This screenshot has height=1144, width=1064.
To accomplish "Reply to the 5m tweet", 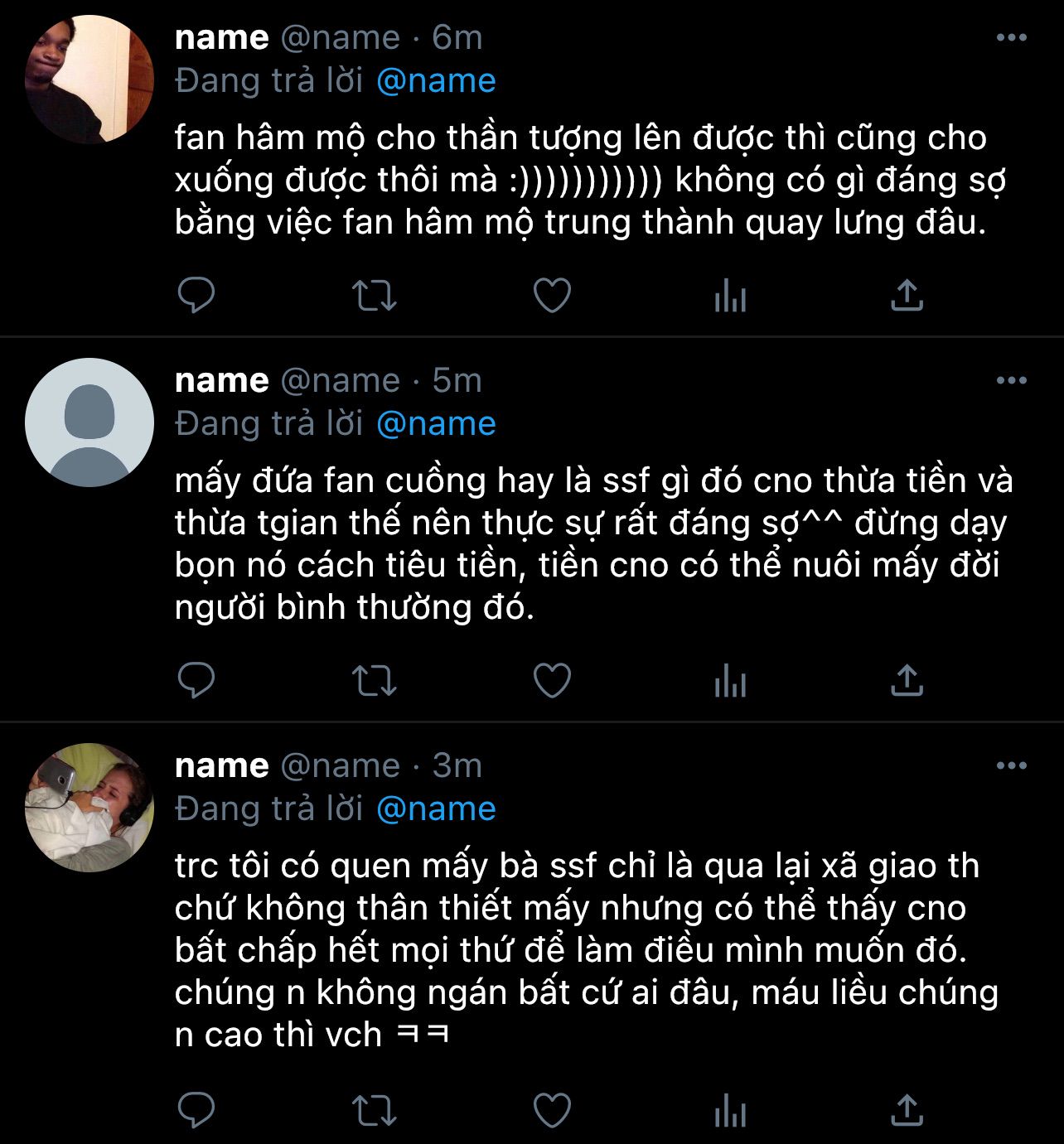I will tap(196, 681).
